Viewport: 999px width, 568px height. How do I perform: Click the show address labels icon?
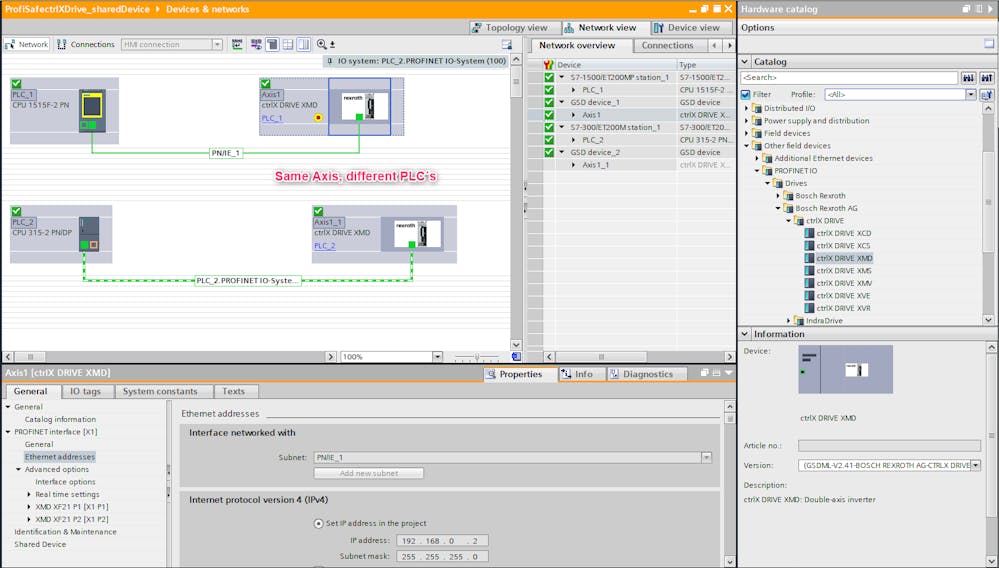(x=256, y=45)
